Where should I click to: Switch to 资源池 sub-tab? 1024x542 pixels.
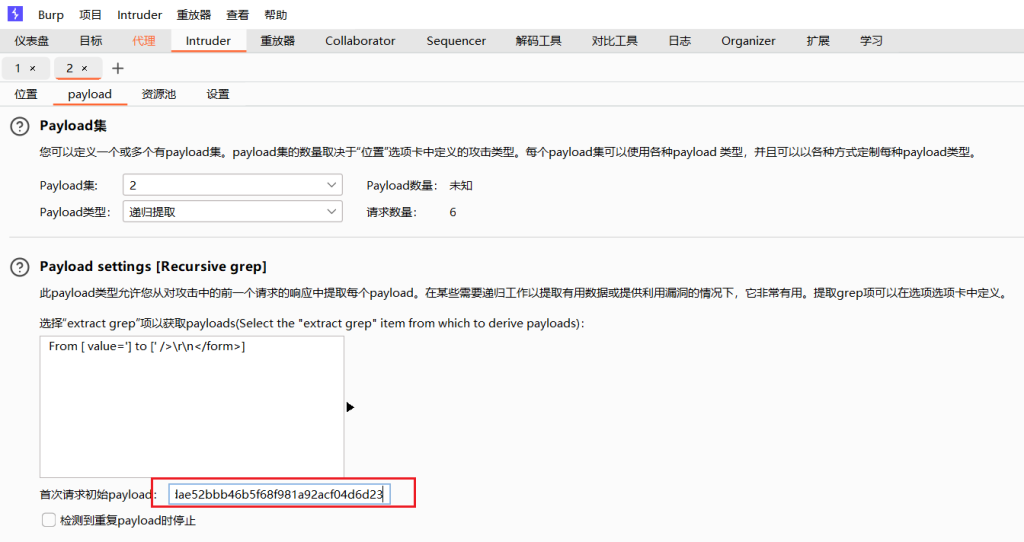(x=158, y=94)
